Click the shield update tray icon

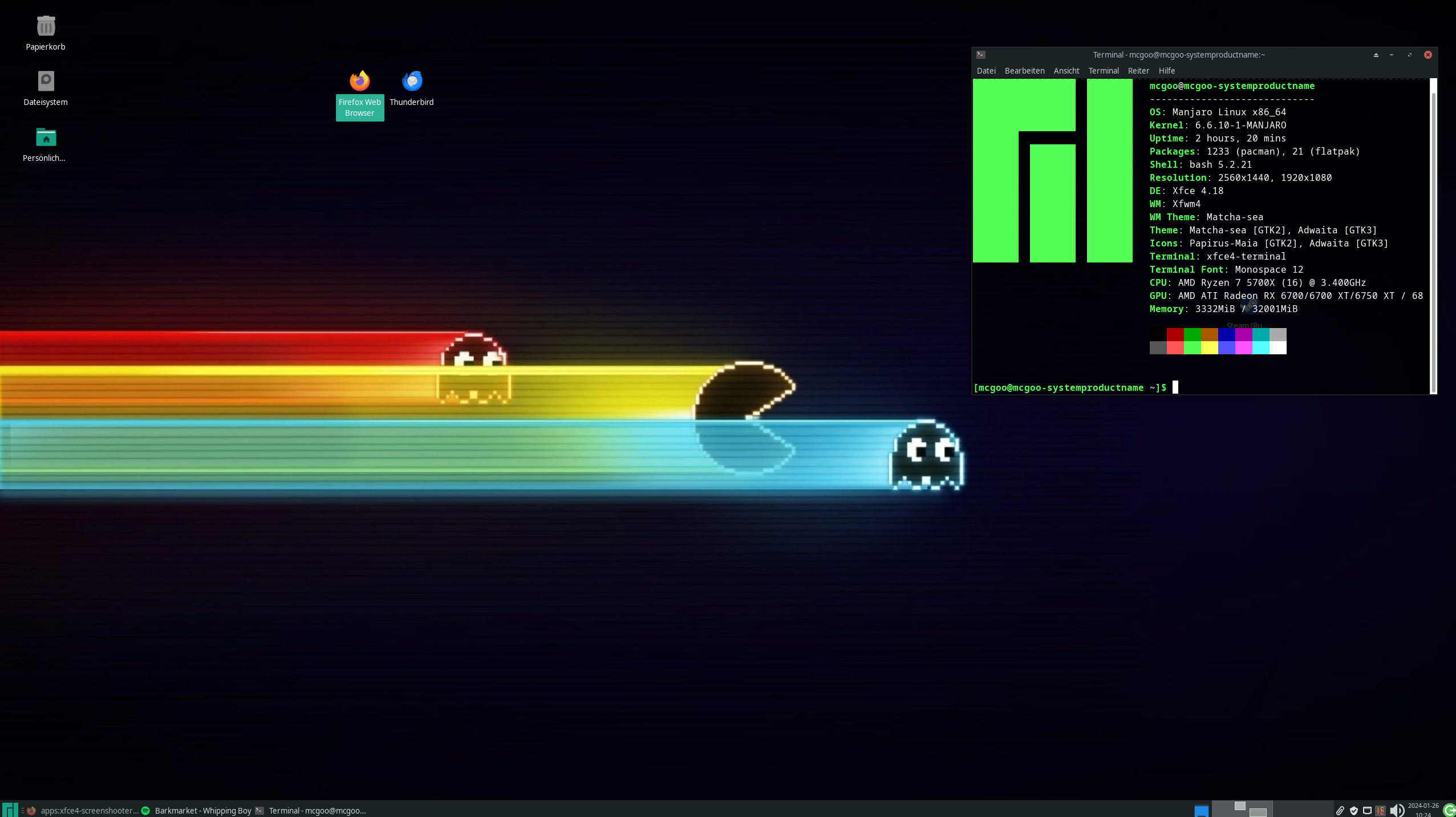(1354, 810)
